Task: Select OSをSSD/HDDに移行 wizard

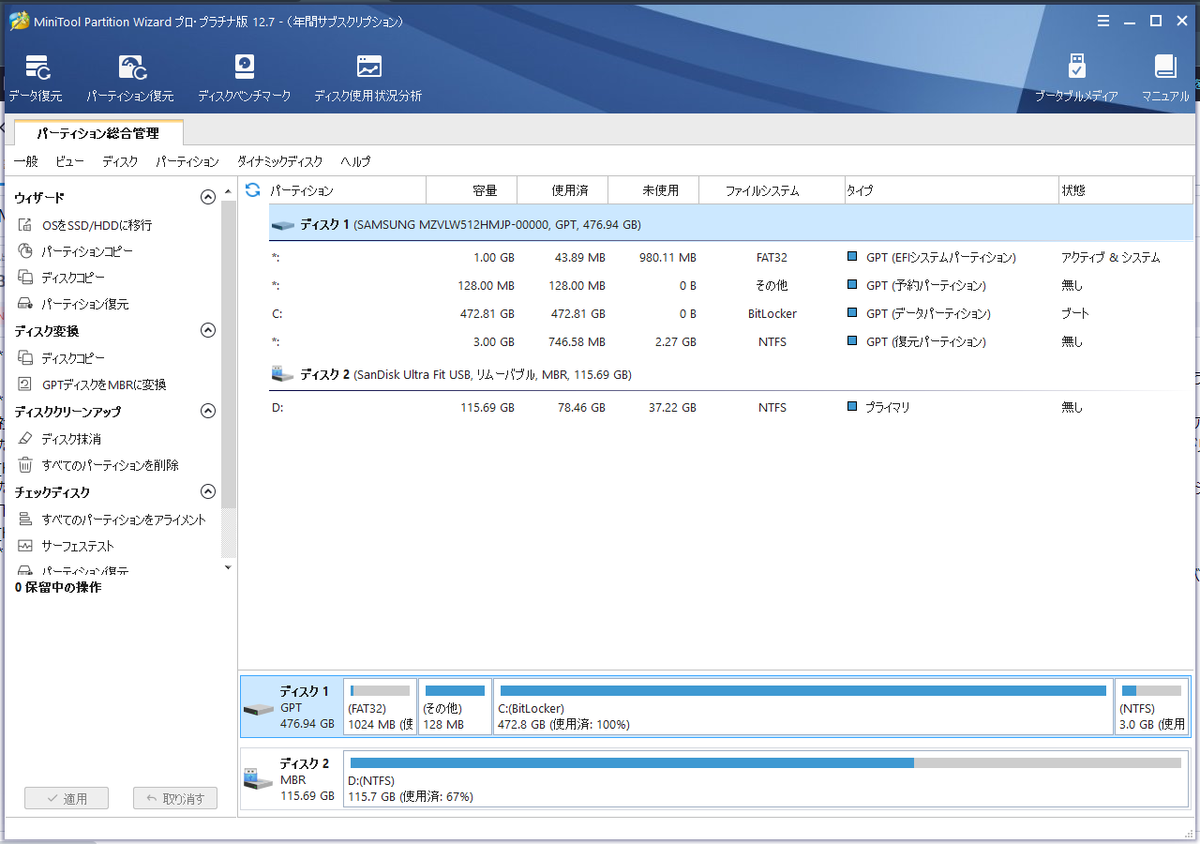Action: [x=97, y=226]
